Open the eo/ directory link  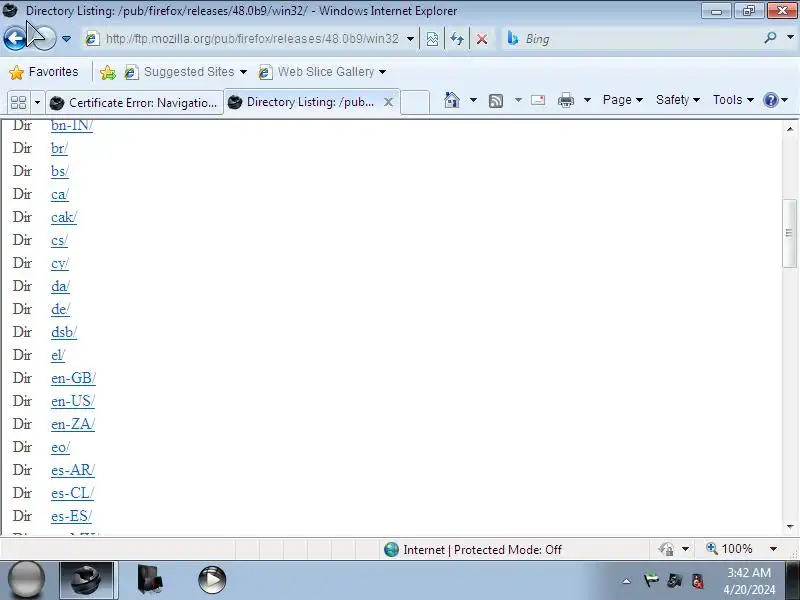click(x=60, y=447)
